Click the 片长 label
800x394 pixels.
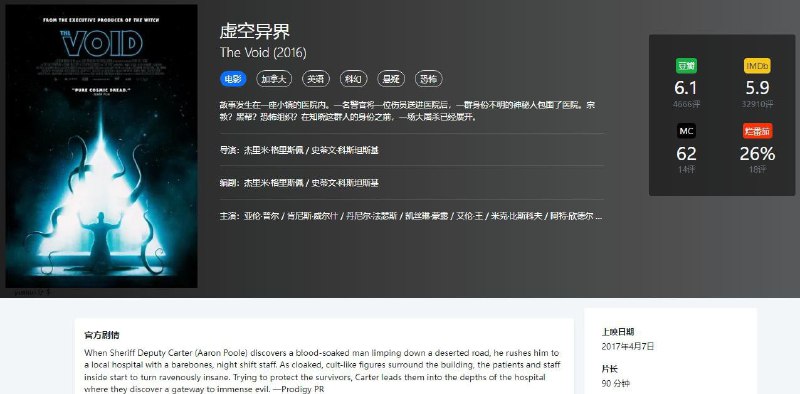pyautogui.click(x=610, y=368)
